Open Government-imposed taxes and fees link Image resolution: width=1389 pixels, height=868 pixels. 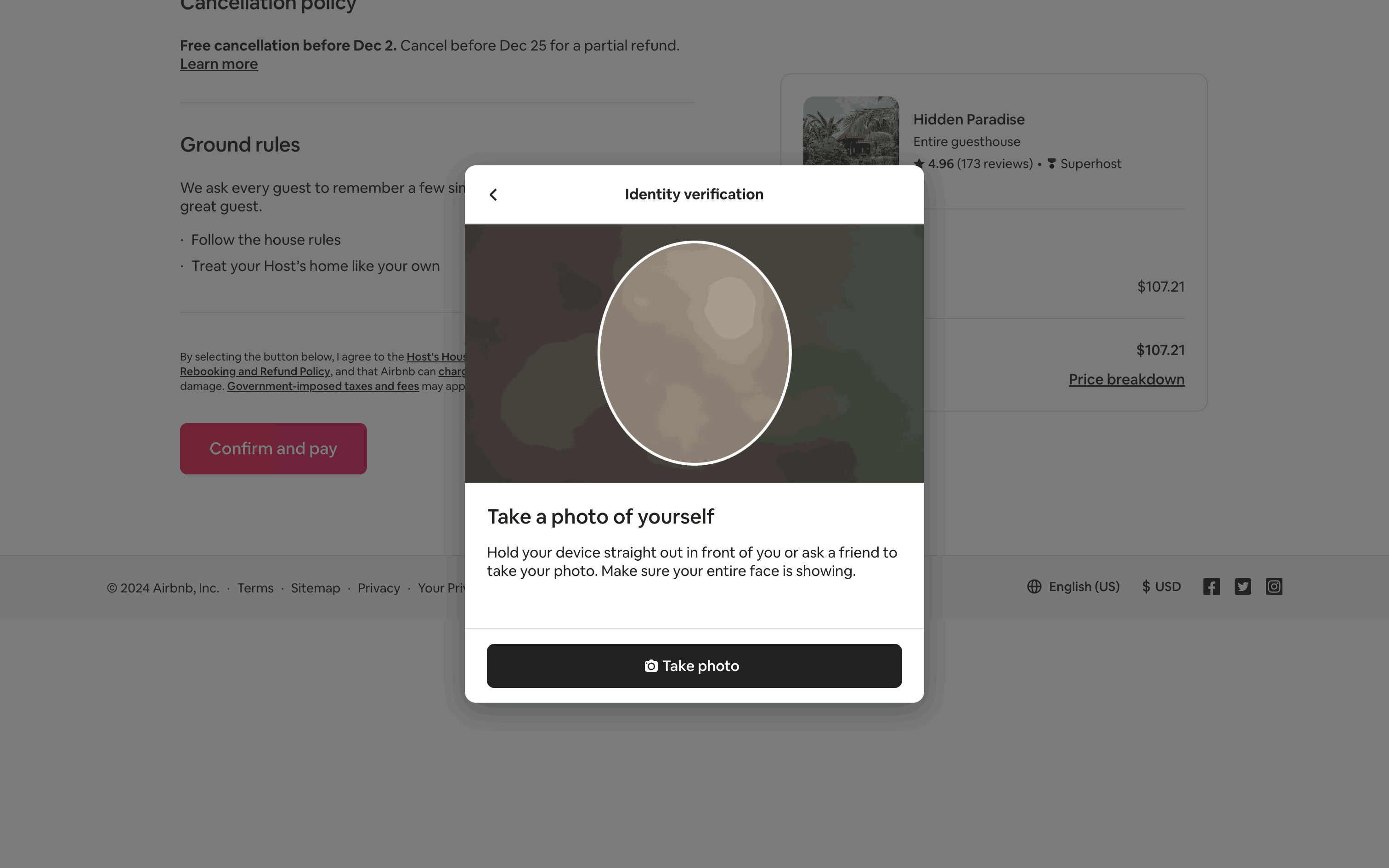click(x=322, y=386)
